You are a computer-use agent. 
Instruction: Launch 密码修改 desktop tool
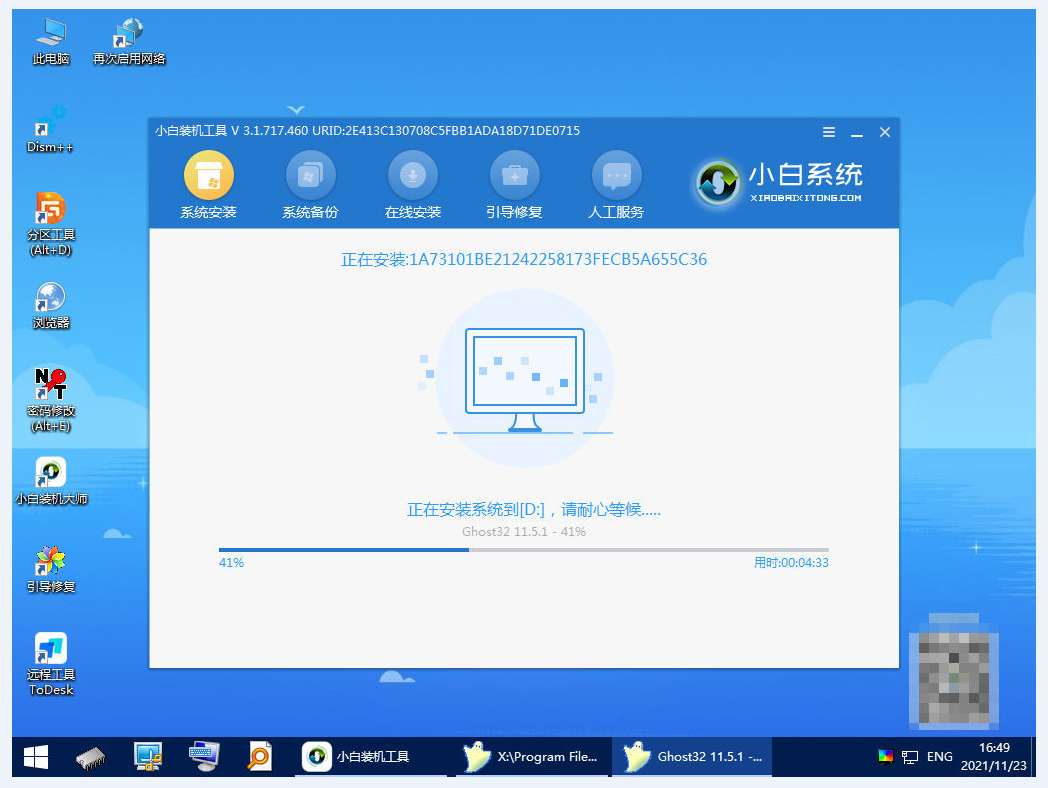tap(50, 388)
